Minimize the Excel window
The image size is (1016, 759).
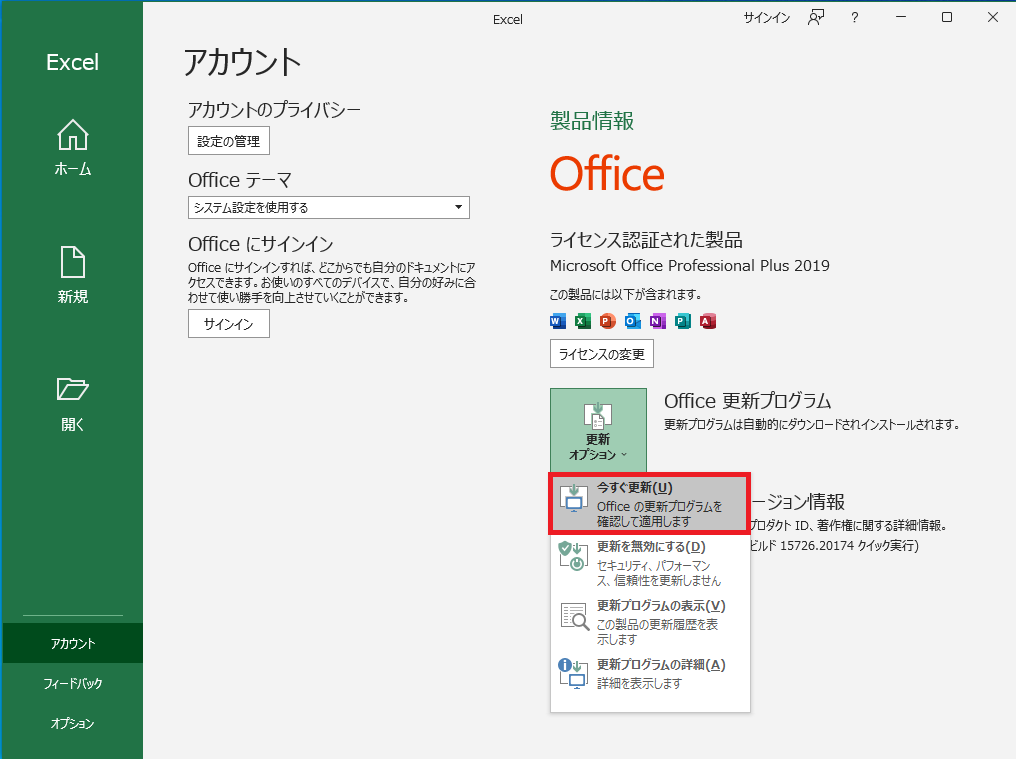point(901,18)
